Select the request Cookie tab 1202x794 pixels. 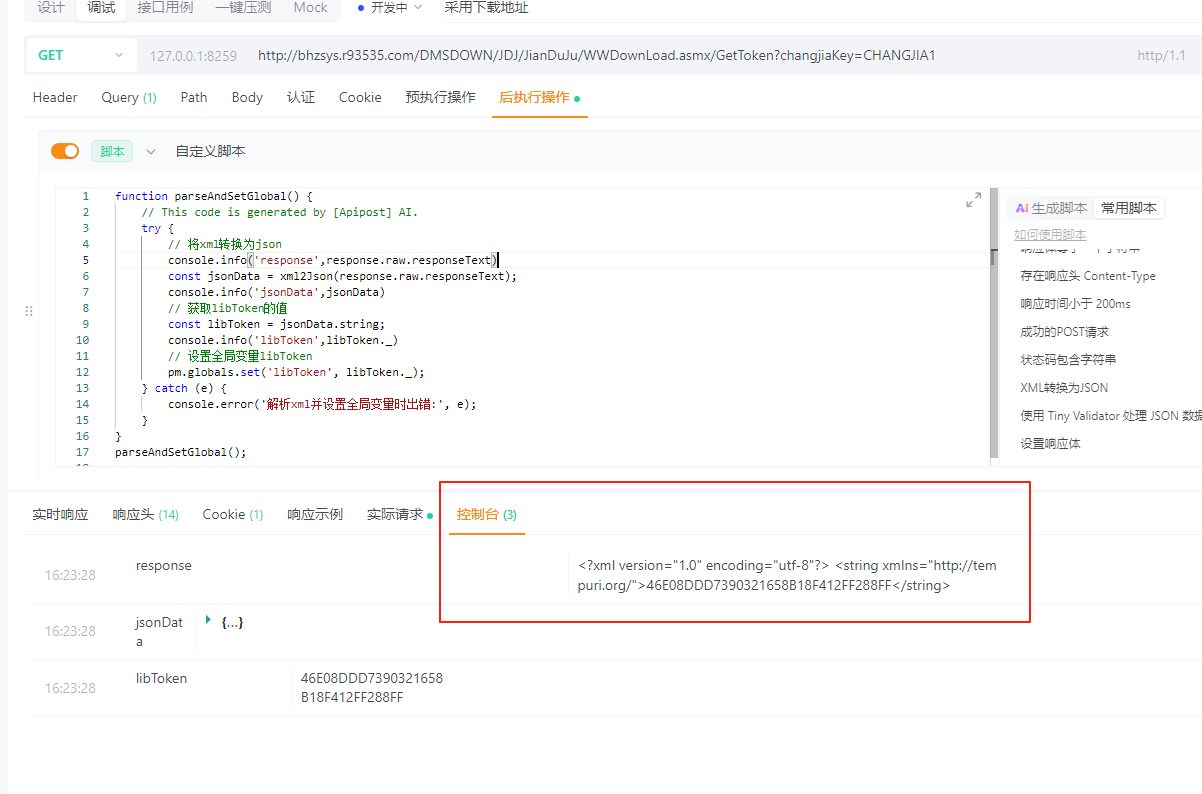(360, 97)
